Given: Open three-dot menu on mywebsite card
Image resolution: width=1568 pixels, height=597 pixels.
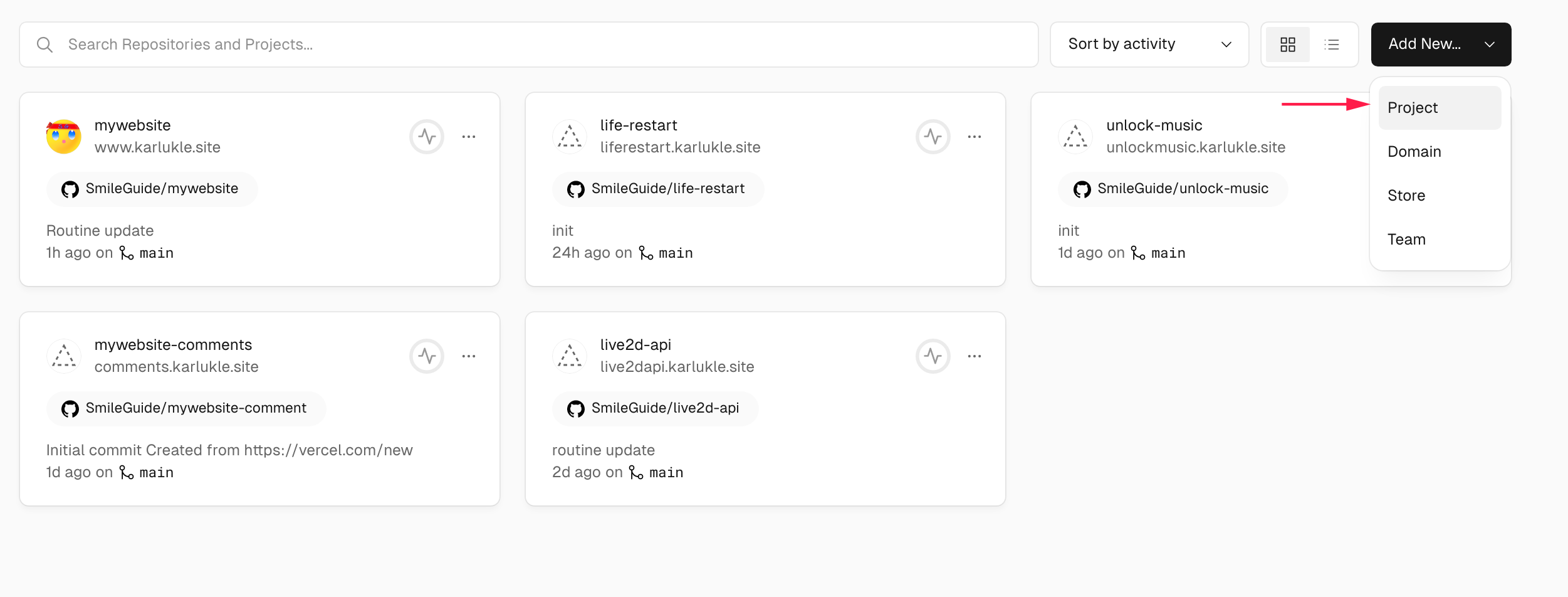Looking at the screenshot, I should click(469, 137).
